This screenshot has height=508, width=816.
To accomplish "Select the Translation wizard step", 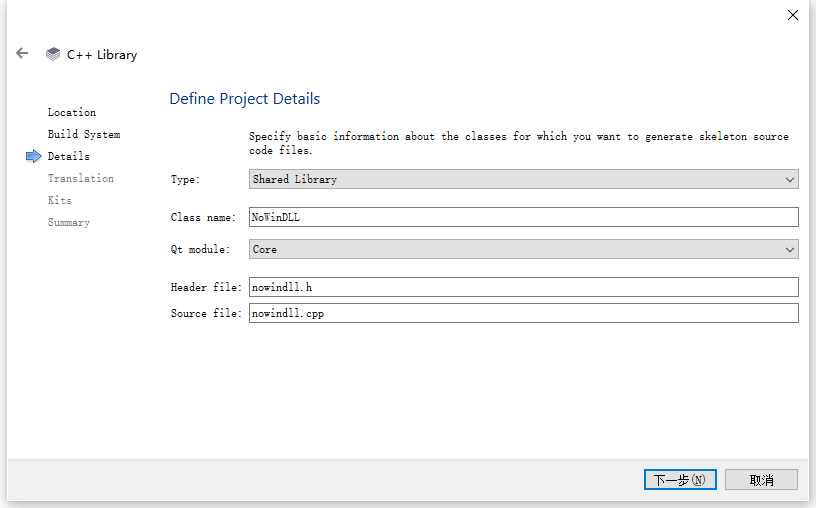I will [81, 178].
